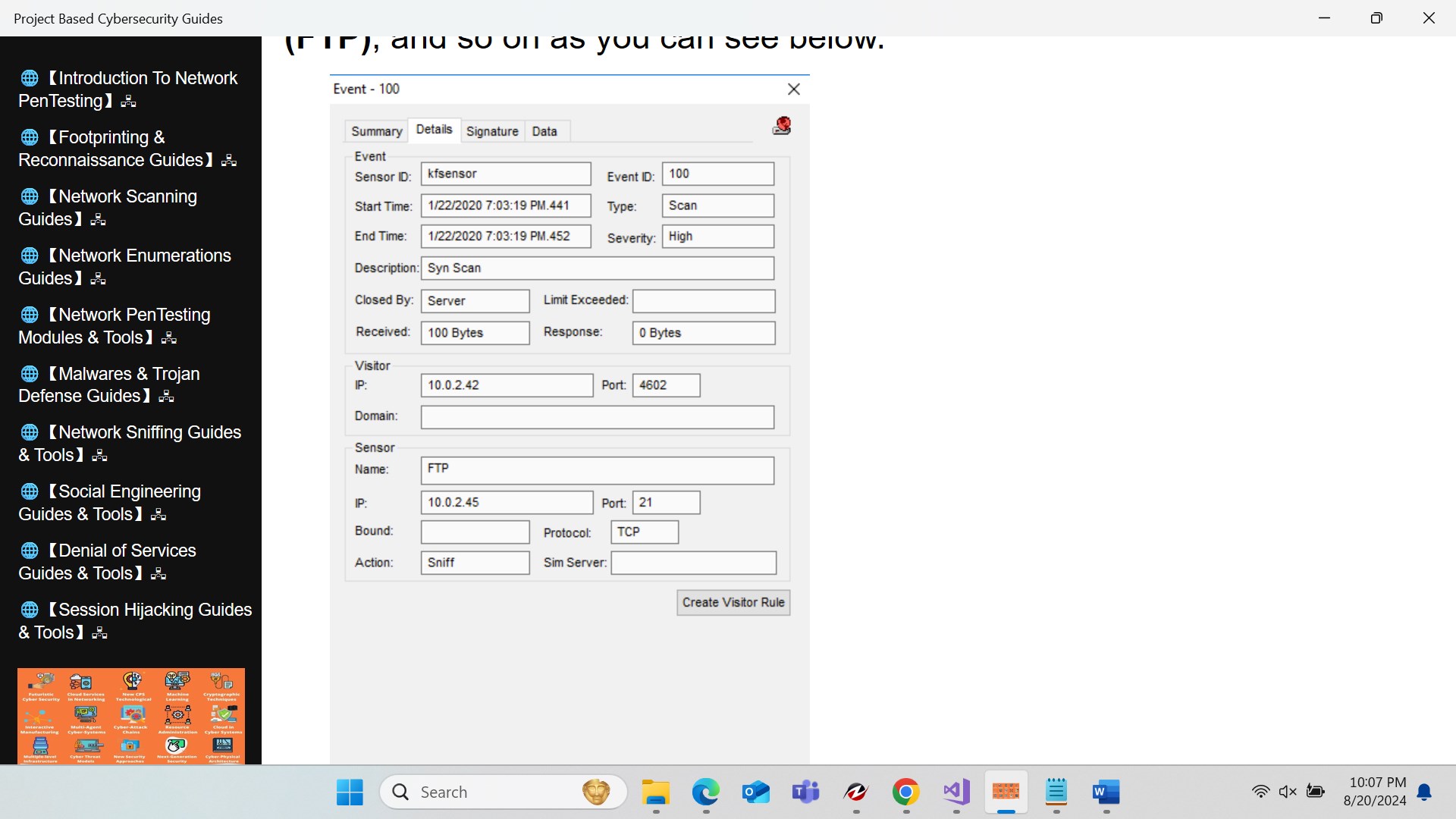Click sitemap icon after Footprinting & Reconnaissance Guides

(229, 161)
